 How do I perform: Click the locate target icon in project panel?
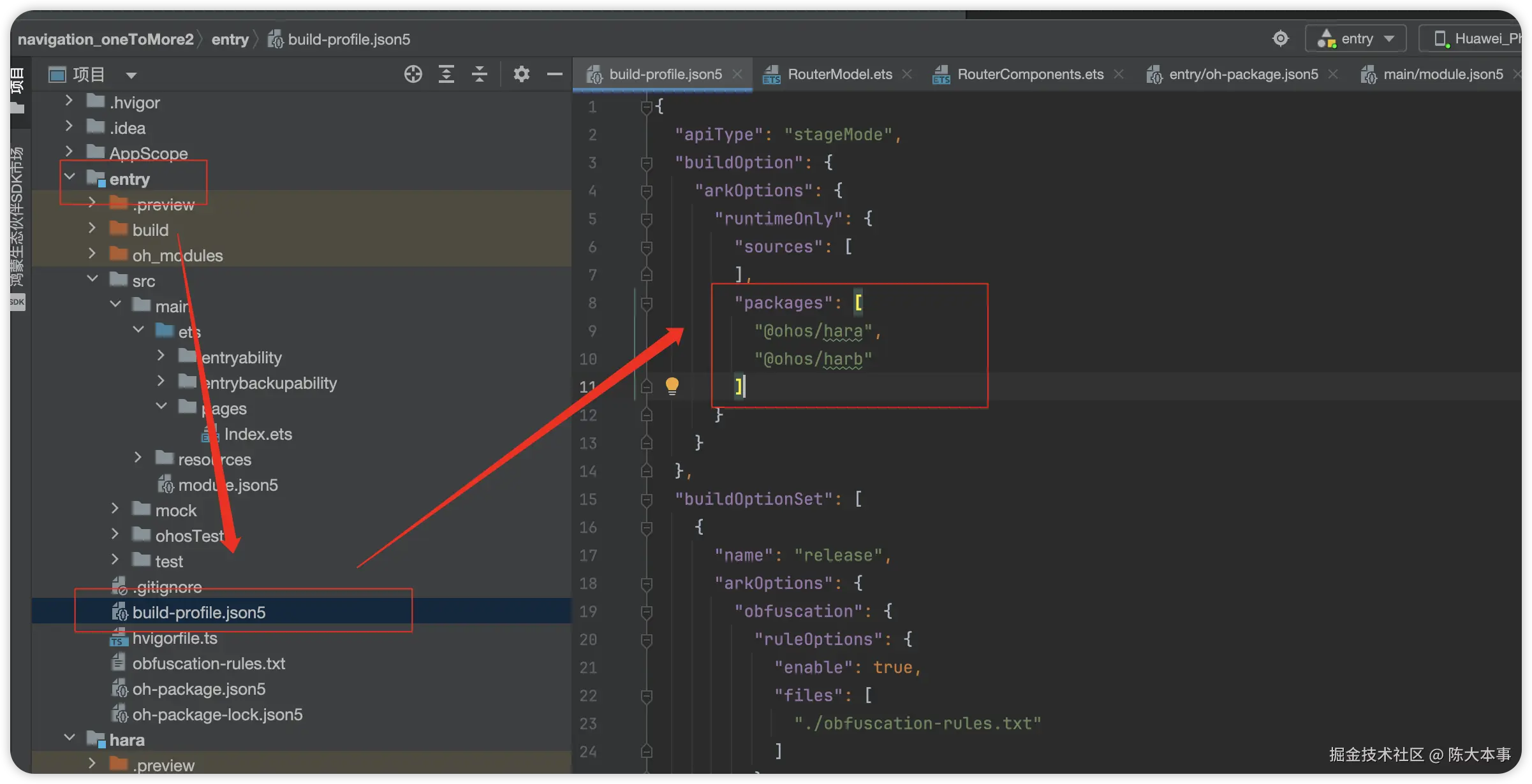(x=413, y=75)
